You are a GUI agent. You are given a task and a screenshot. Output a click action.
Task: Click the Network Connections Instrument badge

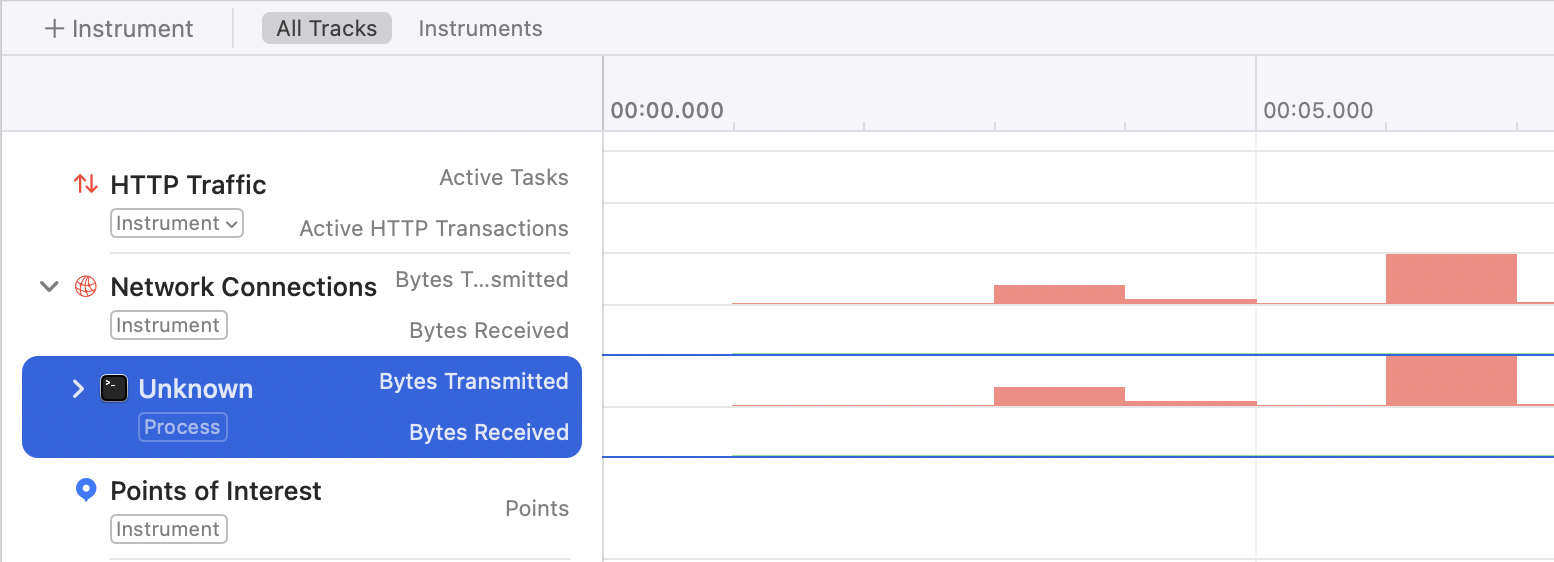click(x=168, y=326)
